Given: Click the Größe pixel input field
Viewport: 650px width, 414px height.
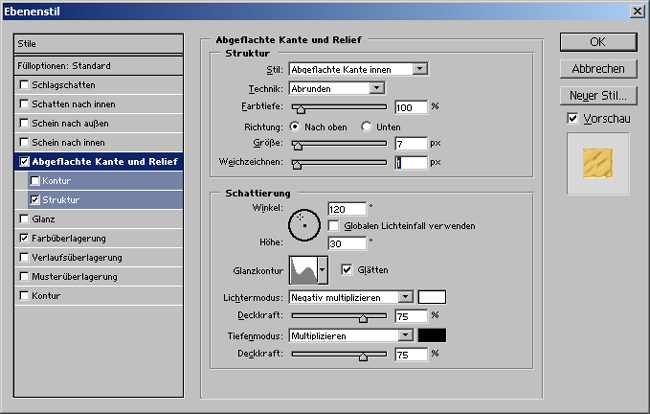Looking at the screenshot, I should click(x=411, y=144).
